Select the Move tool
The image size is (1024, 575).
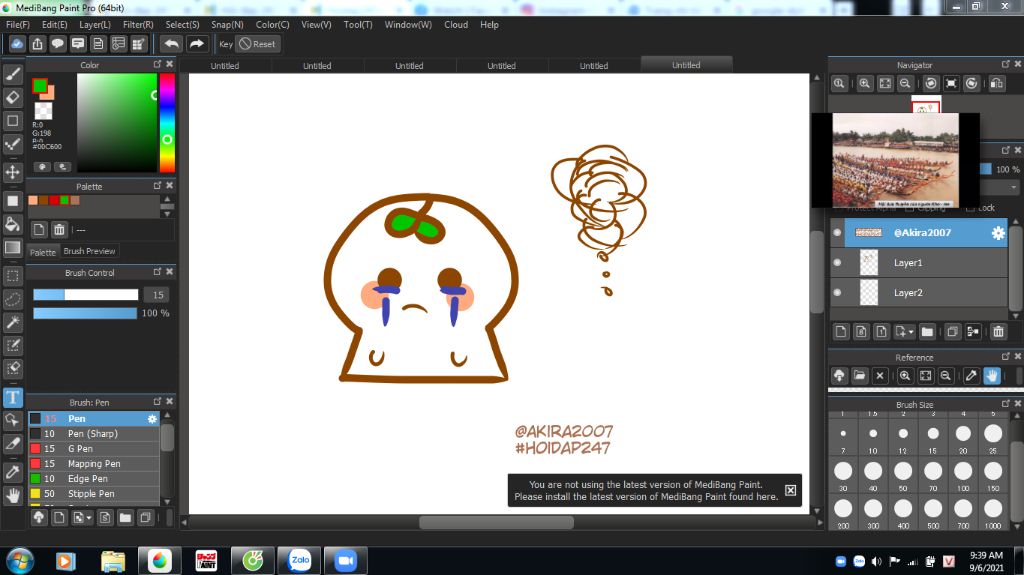click(x=12, y=172)
